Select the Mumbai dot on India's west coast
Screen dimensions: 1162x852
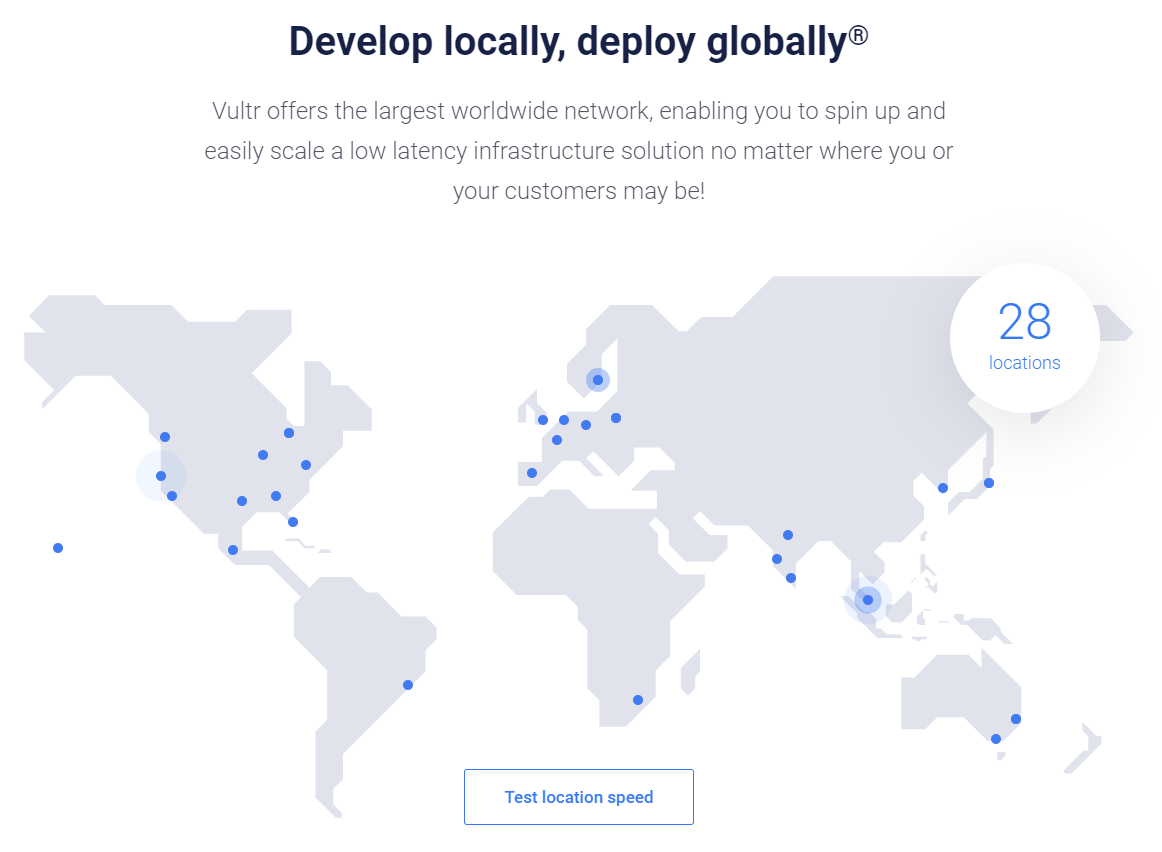tap(777, 559)
